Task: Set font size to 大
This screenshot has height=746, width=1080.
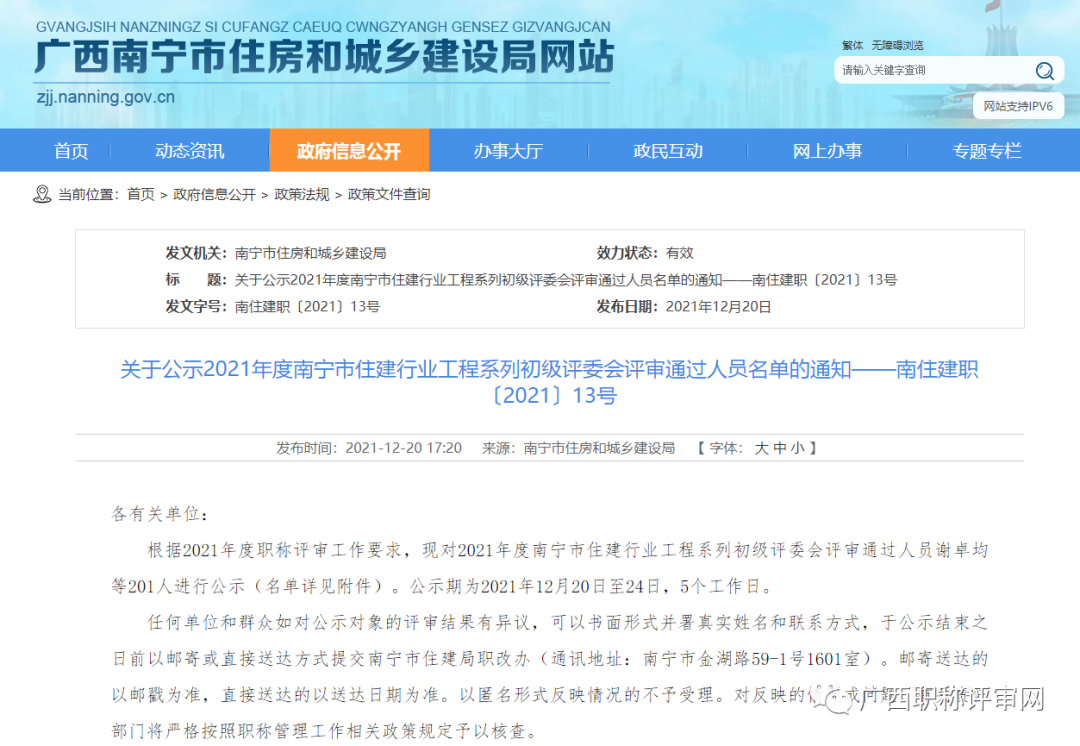Action: (x=761, y=448)
